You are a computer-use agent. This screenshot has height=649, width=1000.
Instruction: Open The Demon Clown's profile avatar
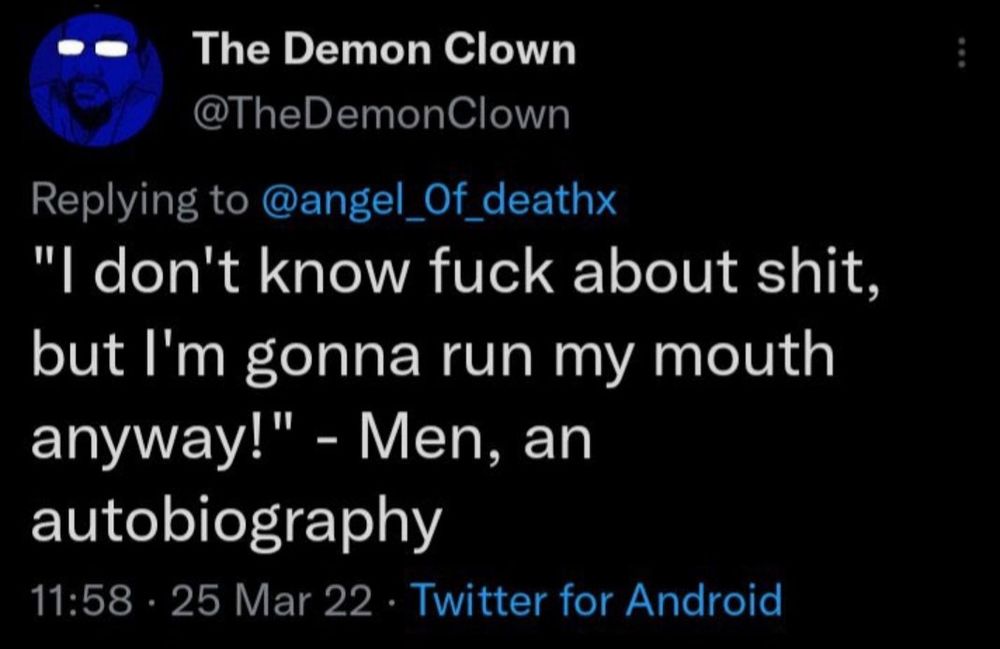tap(96, 80)
